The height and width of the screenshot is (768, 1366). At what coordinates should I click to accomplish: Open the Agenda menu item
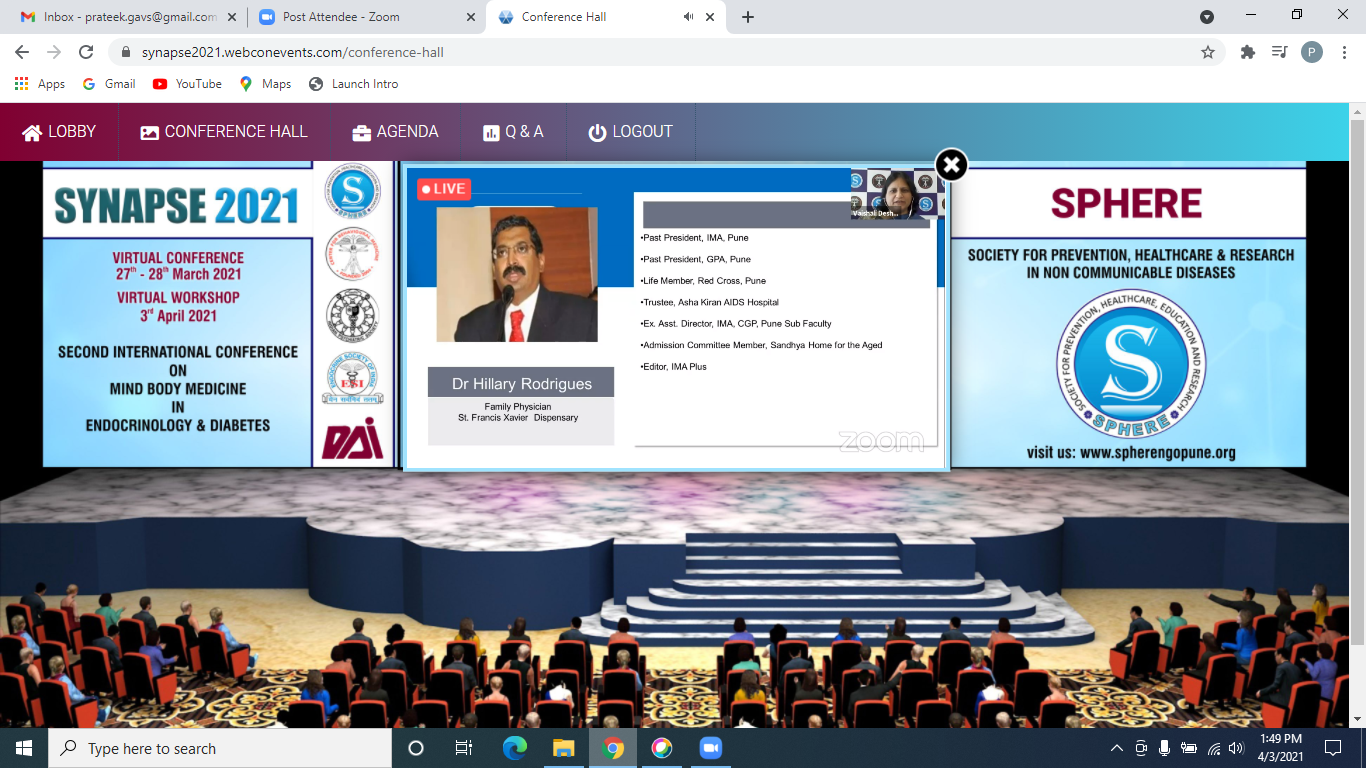coord(395,132)
